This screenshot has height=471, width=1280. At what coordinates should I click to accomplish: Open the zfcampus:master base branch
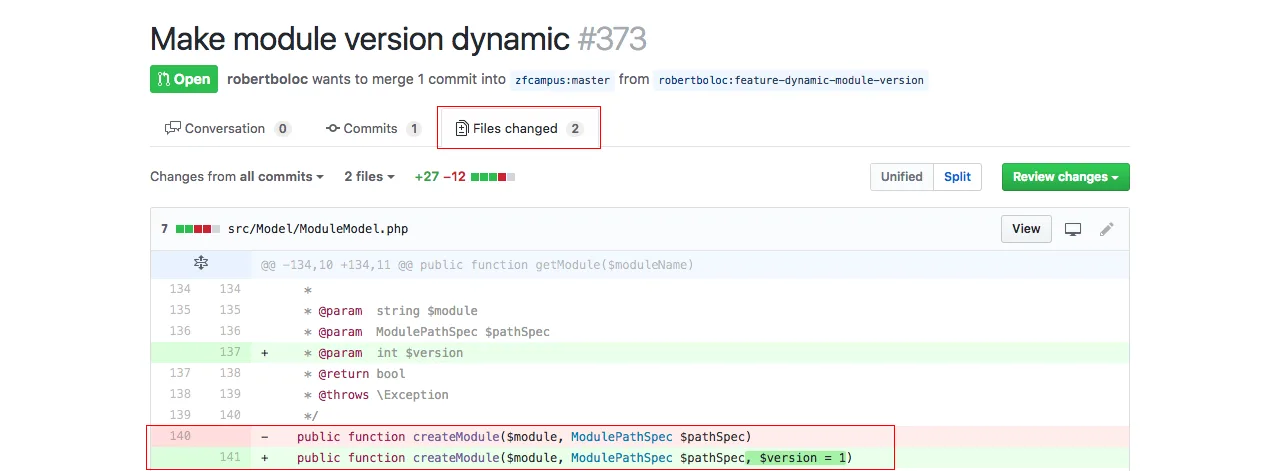coord(561,80)
